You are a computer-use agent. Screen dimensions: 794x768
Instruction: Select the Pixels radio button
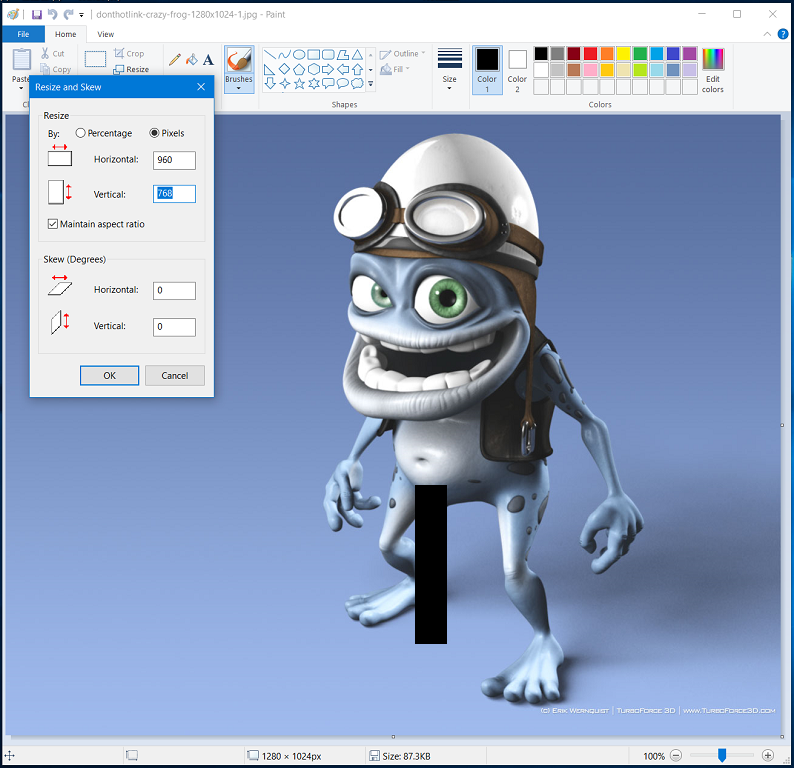pos(154,133)
